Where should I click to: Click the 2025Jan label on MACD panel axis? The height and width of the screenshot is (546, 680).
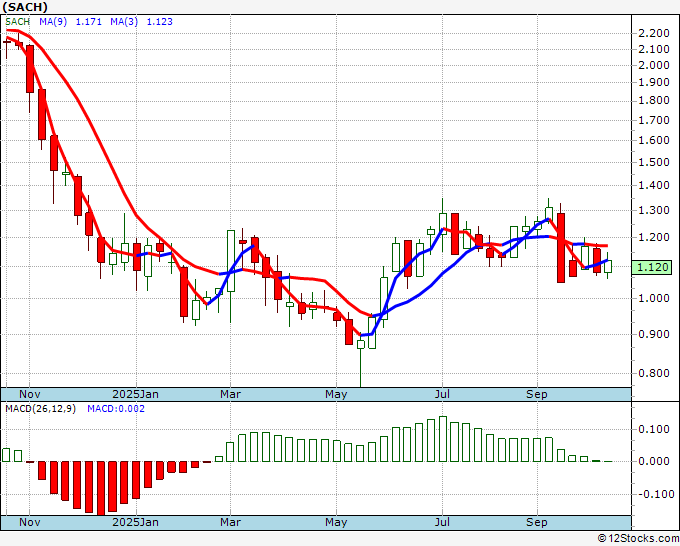[135, 522]
